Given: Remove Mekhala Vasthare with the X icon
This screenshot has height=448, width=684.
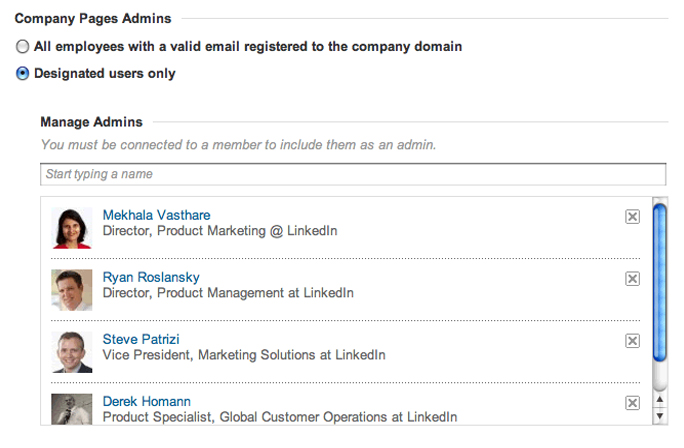Looking at the screenshot, I should [632, 216].
